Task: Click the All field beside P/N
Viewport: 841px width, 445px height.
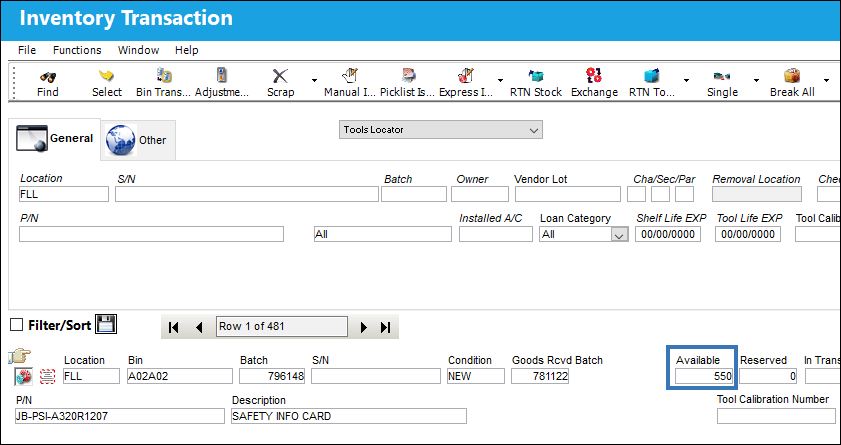Action: 383,234
